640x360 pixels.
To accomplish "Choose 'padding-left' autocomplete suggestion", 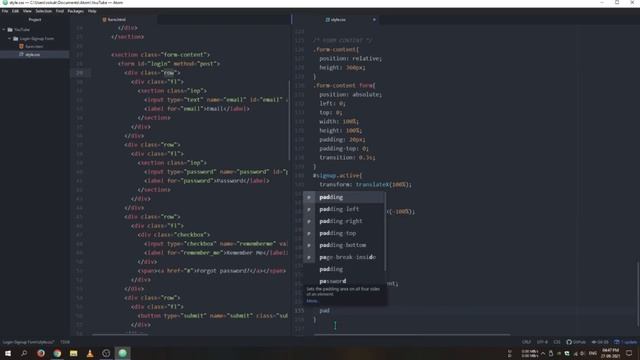I will point(344,209).
